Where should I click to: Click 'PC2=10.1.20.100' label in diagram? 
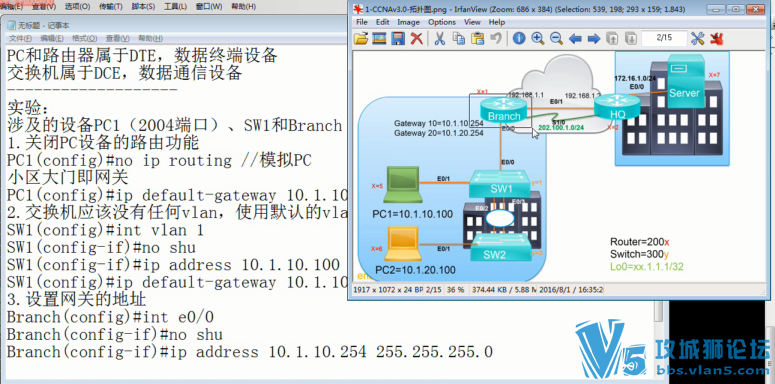pyautogui.click(x=415, y=270)
